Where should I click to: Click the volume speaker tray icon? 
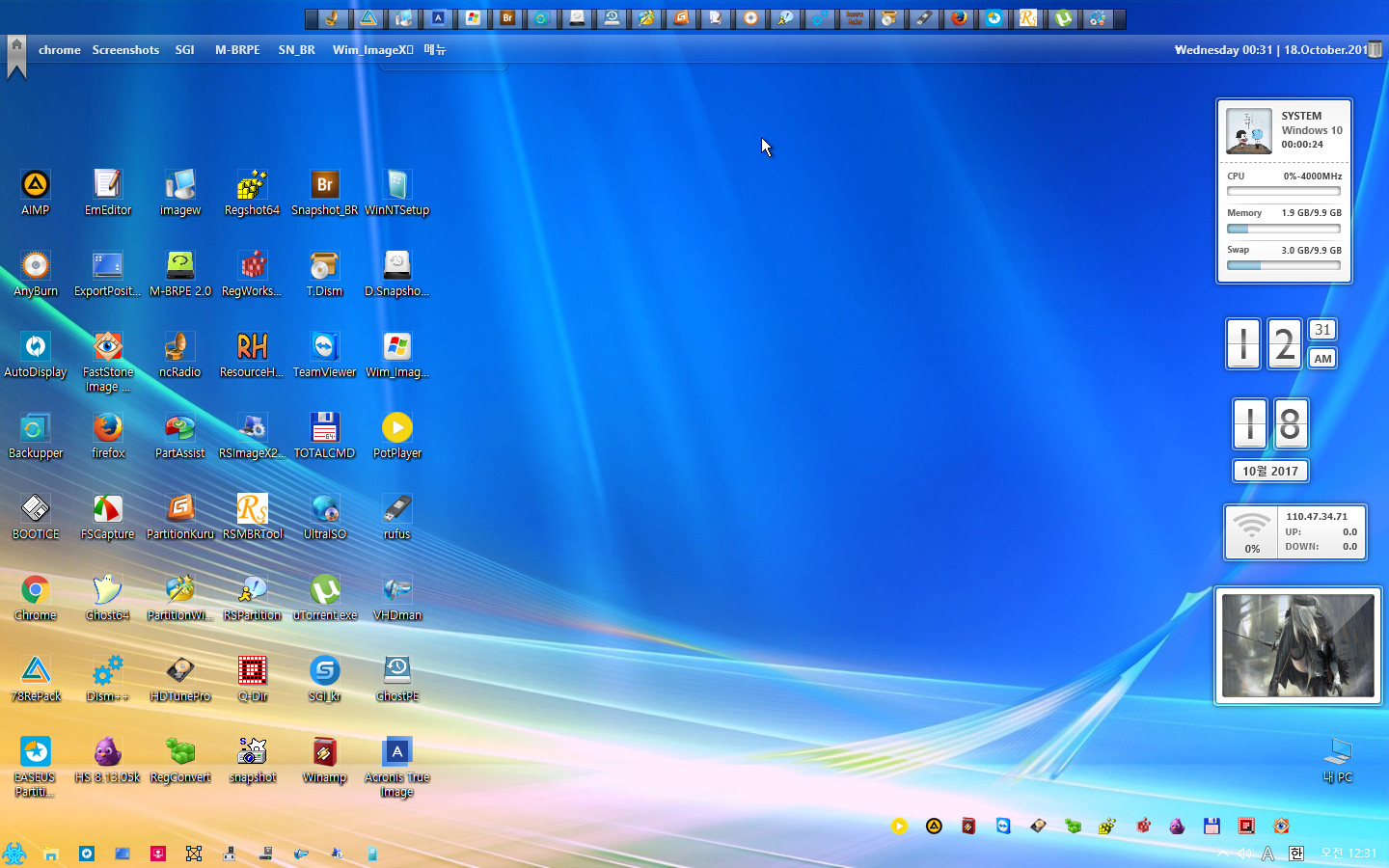1245,854
